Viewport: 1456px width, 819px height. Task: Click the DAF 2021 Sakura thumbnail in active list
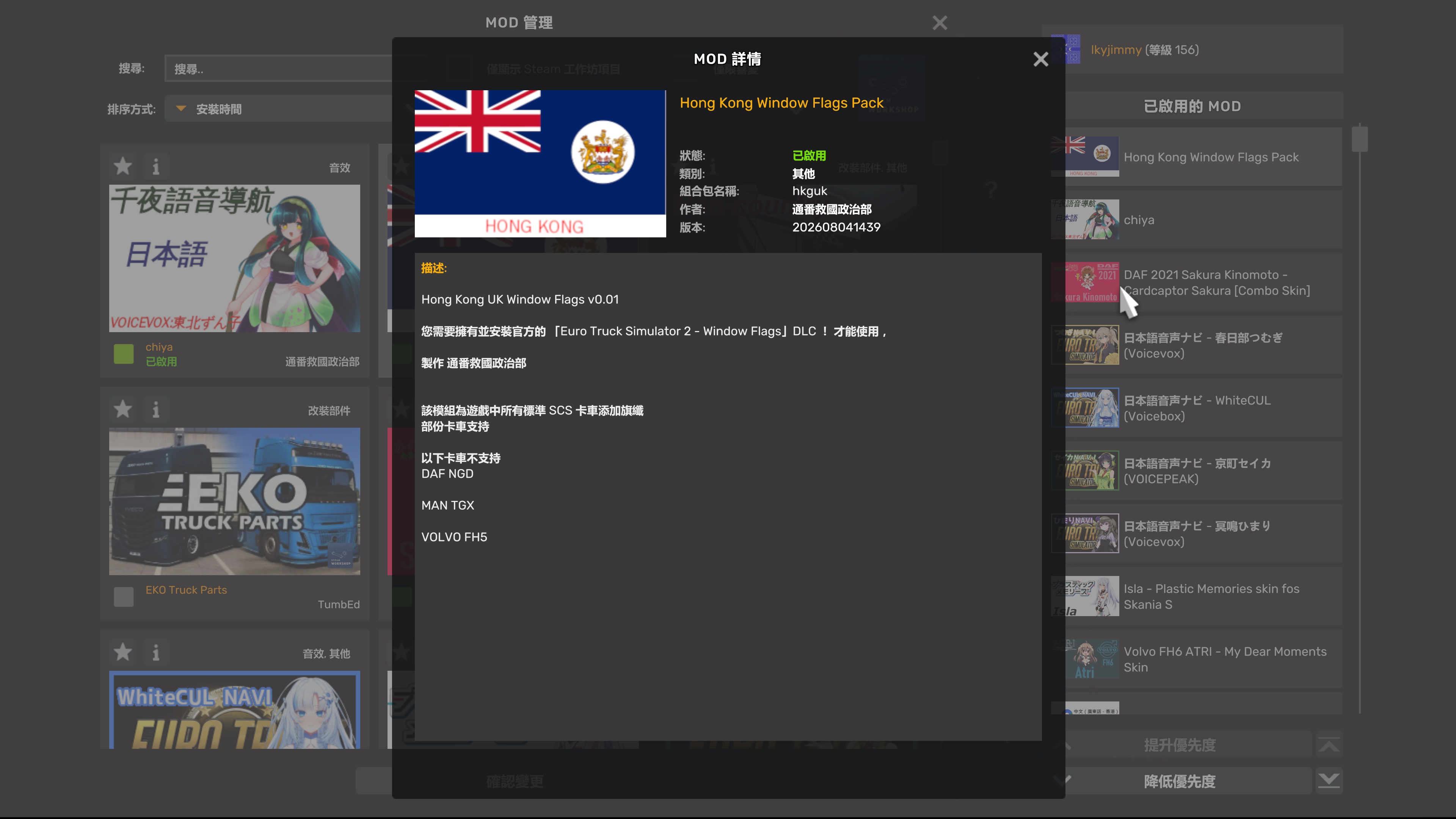(1085, 282)
